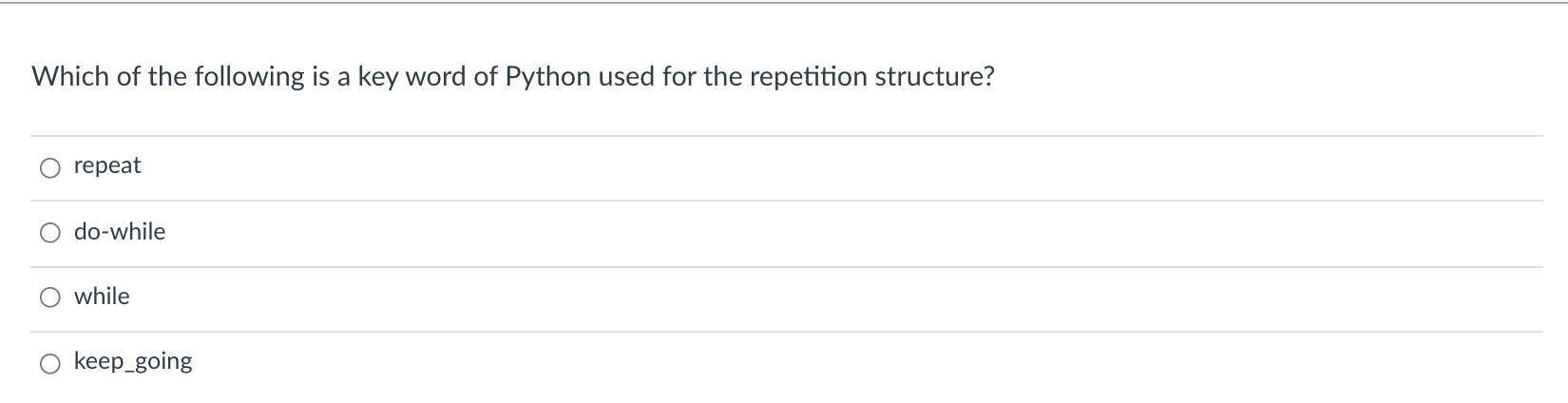1568x403 pixels.
Task: Click the word 'Python' in the question
Action: click(x=550, y=76)
